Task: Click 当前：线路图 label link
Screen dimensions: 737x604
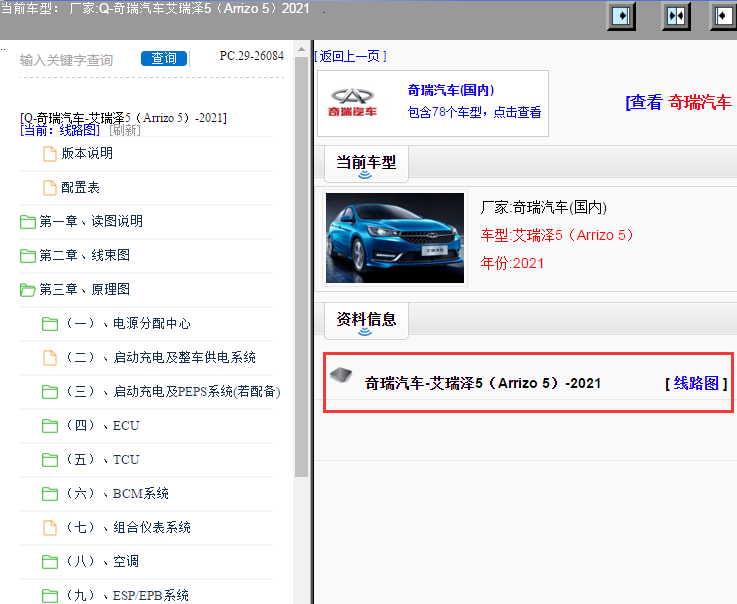Action: pyautogui.click(x=60, y=130)
